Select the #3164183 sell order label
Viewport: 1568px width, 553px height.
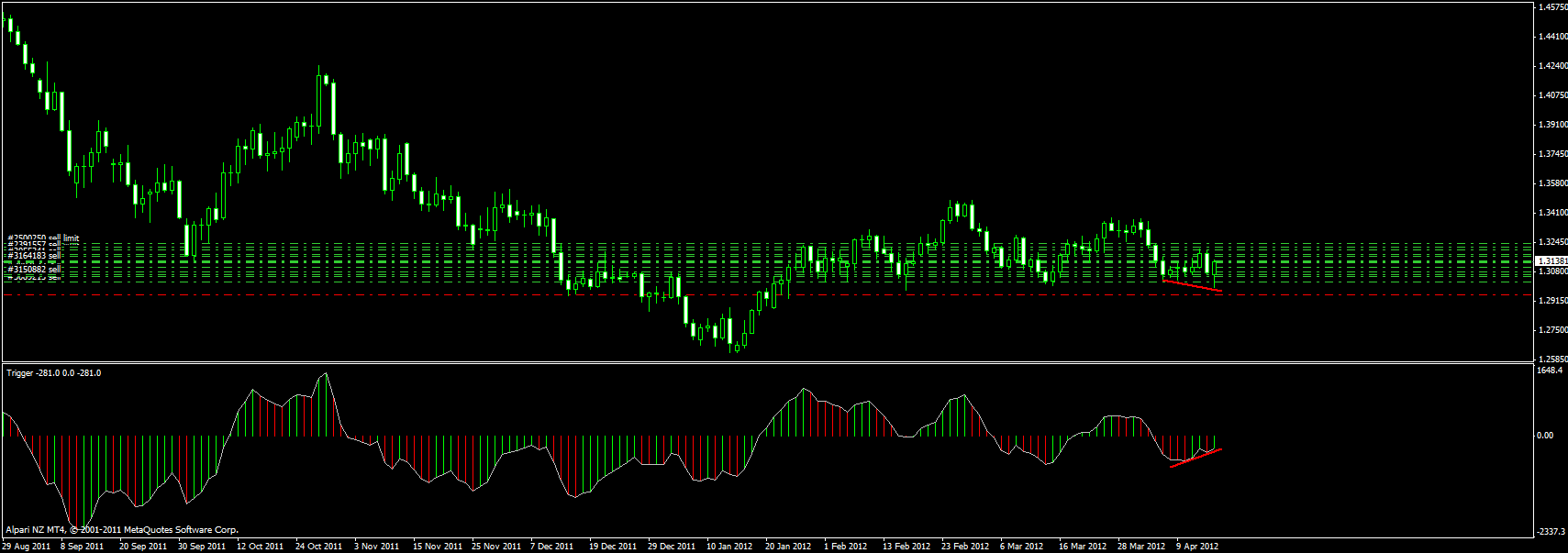click(33, 256)
